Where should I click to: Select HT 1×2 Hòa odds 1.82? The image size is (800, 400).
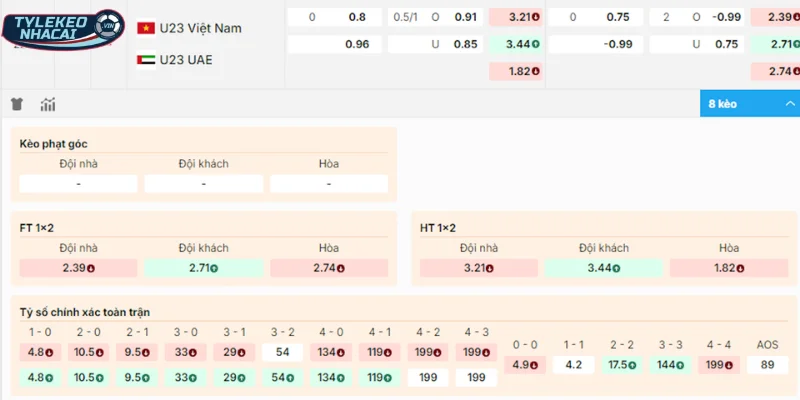tap(729, 268)
